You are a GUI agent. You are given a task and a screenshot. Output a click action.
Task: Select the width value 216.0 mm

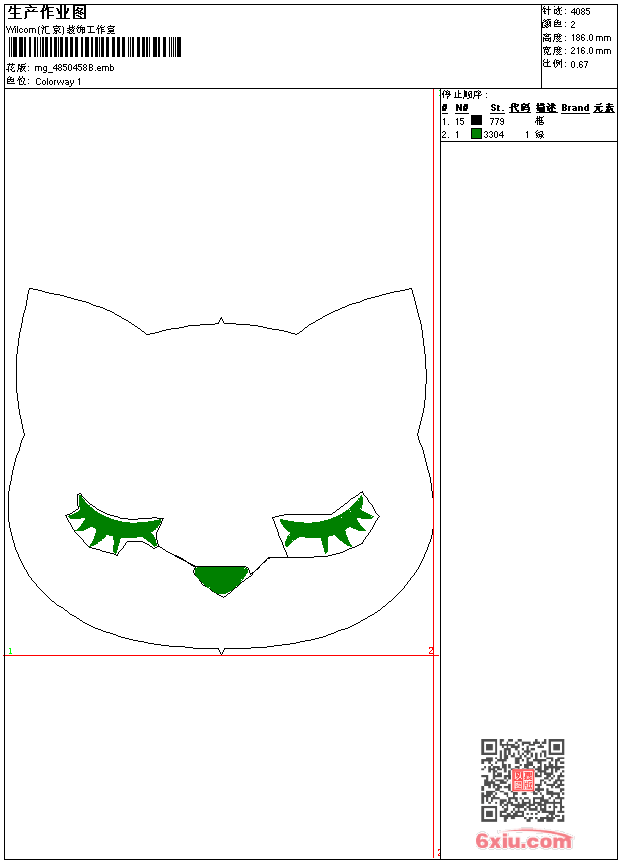[x=591, y=51]
